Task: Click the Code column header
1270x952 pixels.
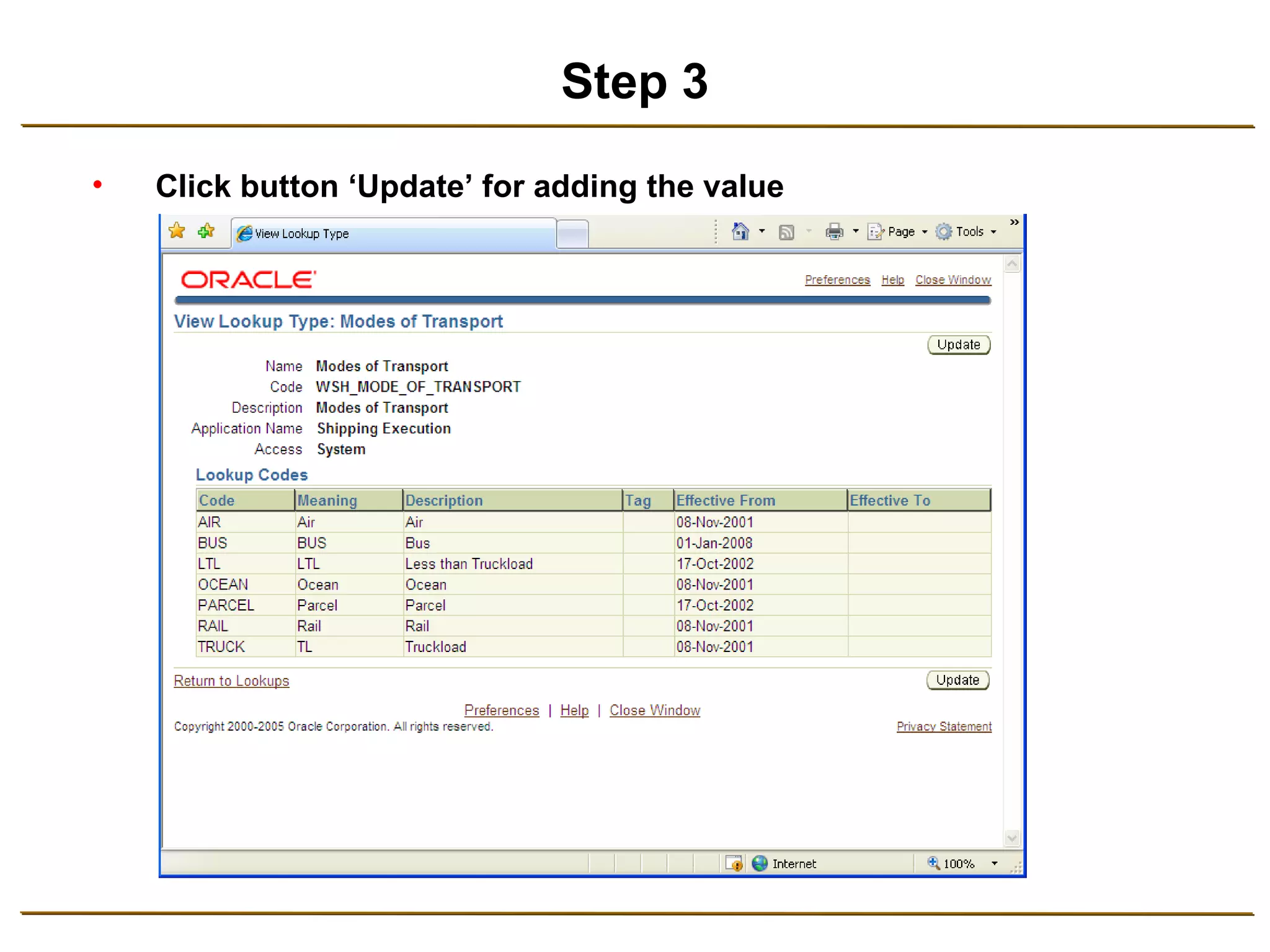Action: 246,500
